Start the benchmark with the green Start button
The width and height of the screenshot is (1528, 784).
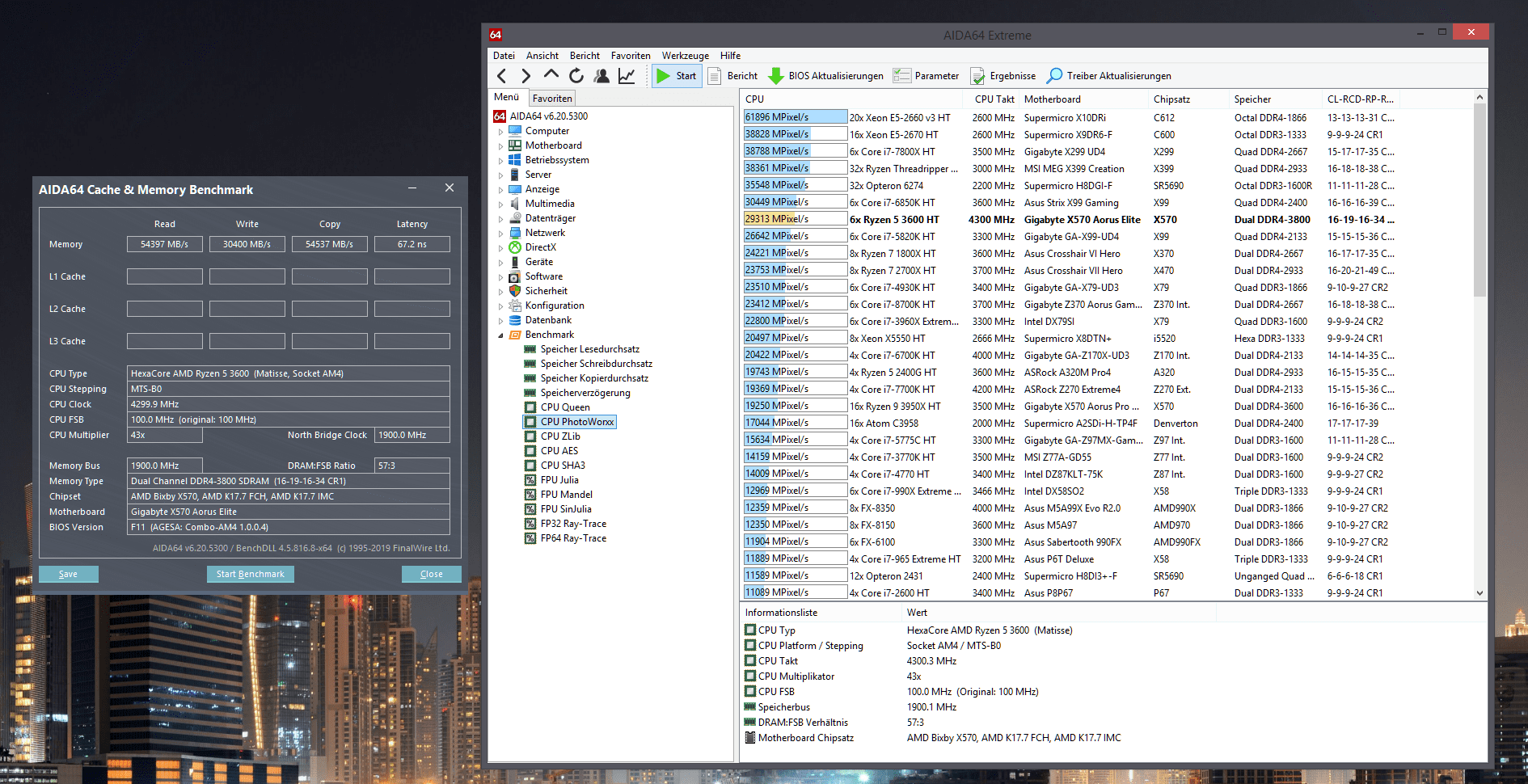tap(677, 76)
